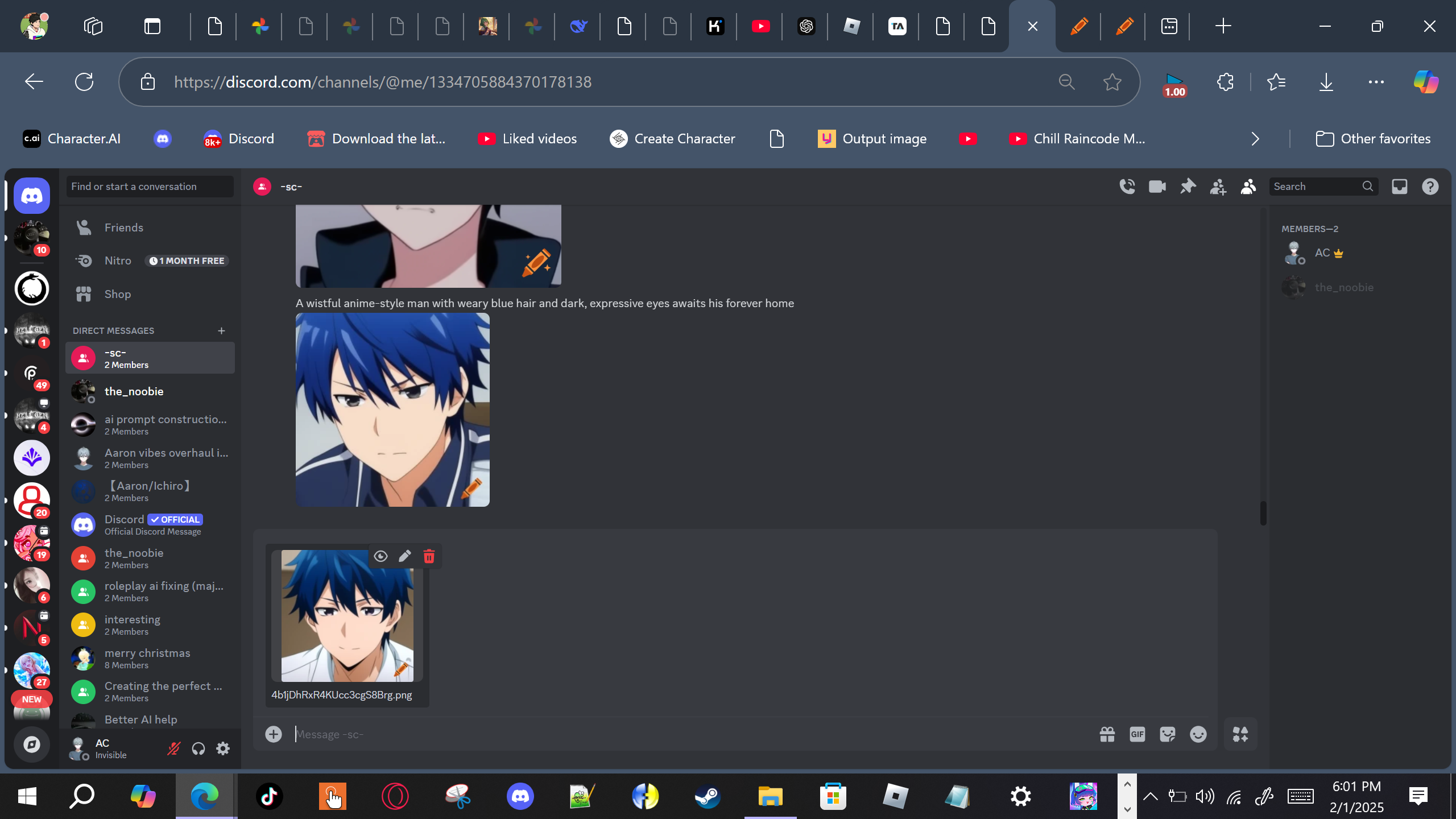Open the Other favorites folder
The image size is (1456, 819).
click(x=1373, y=139)
